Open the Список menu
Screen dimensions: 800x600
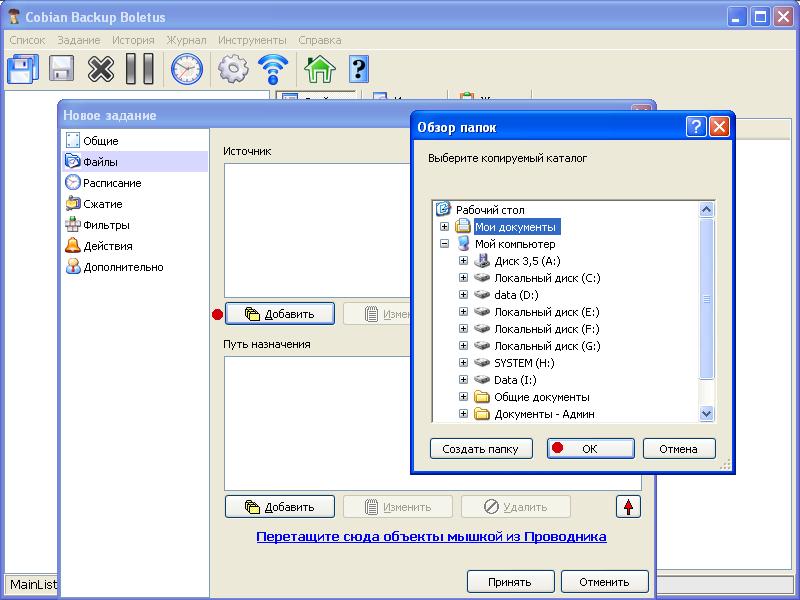click(28, 40)
